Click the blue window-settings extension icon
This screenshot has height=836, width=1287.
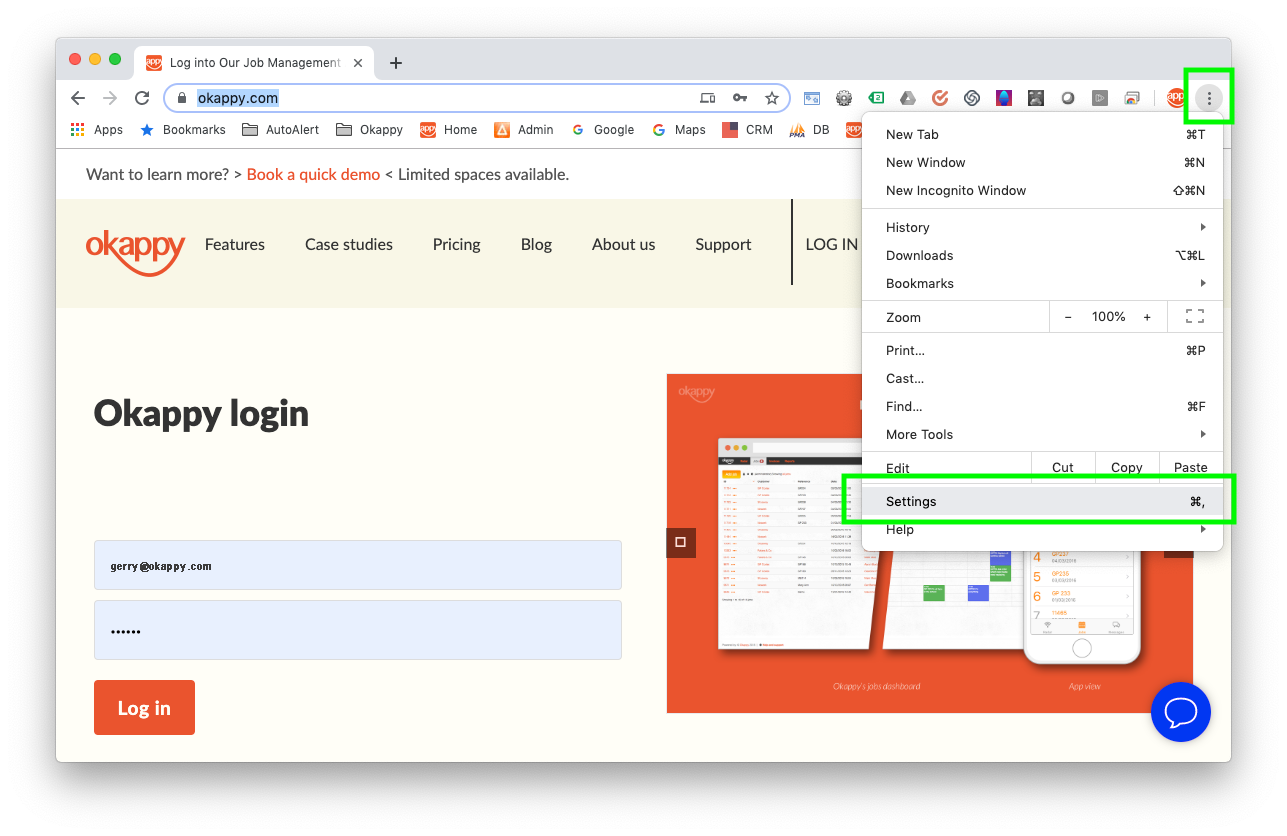tap(812, 98)
